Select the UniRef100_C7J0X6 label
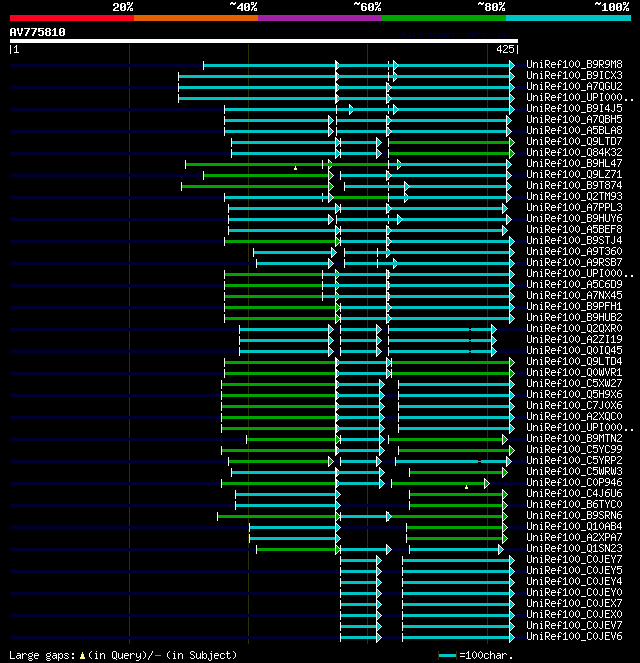The image size is (640, 663). [574, 405]
